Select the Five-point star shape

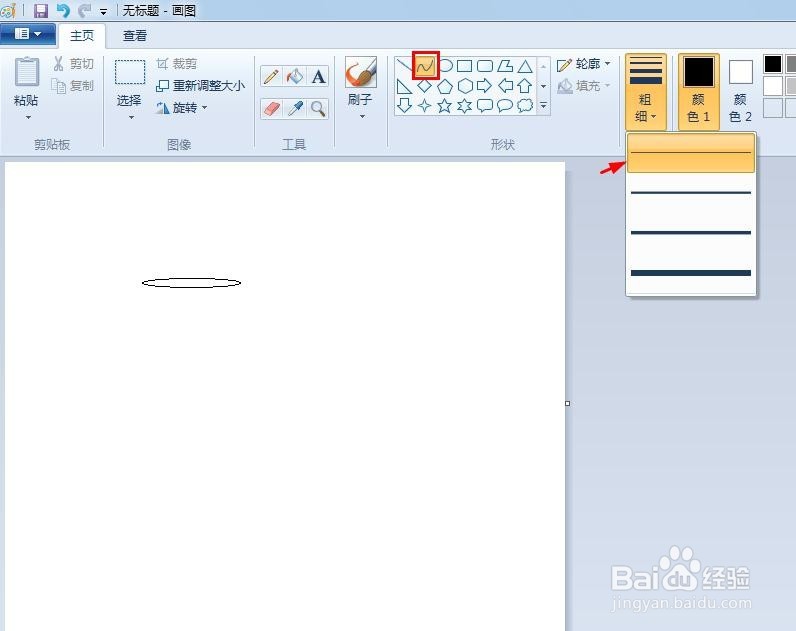point(445,105)
